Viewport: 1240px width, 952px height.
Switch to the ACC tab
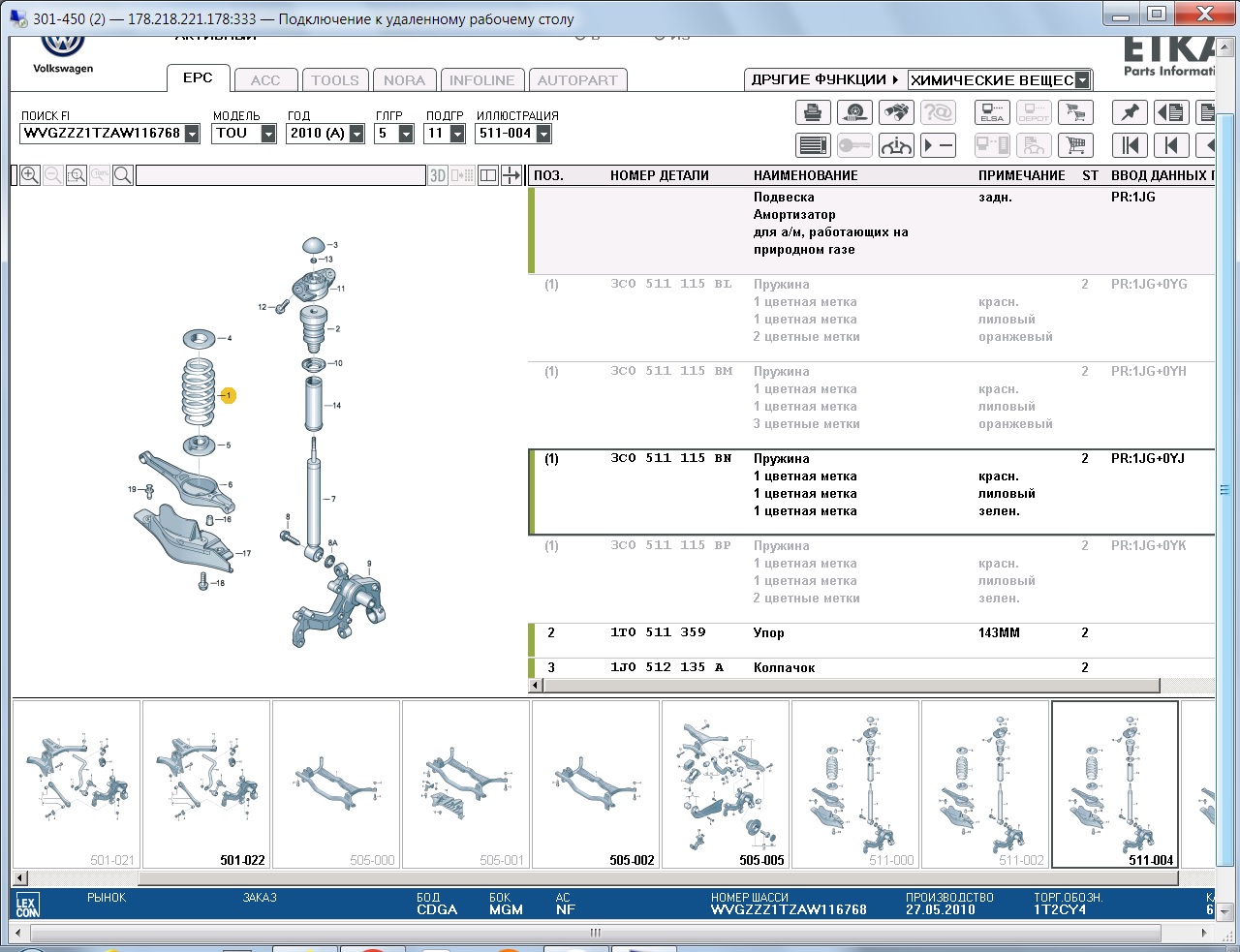[265, 80]
